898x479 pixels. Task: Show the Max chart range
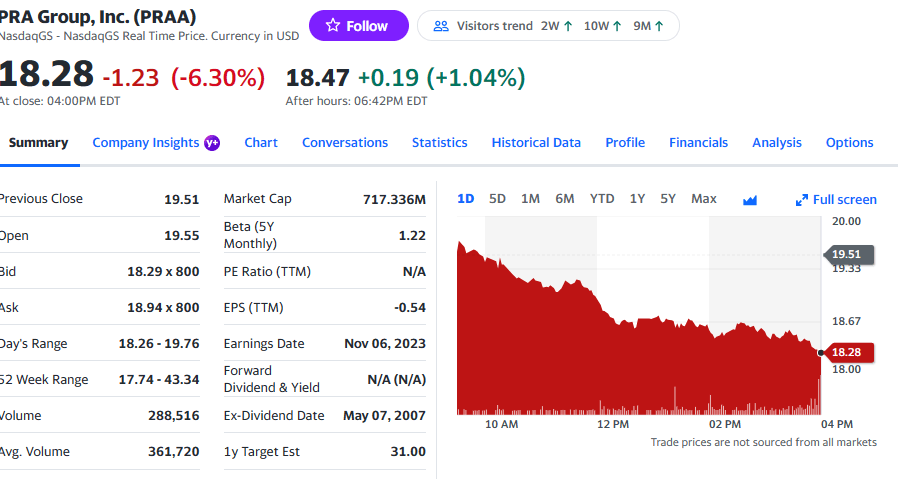[x=704, y=199]
